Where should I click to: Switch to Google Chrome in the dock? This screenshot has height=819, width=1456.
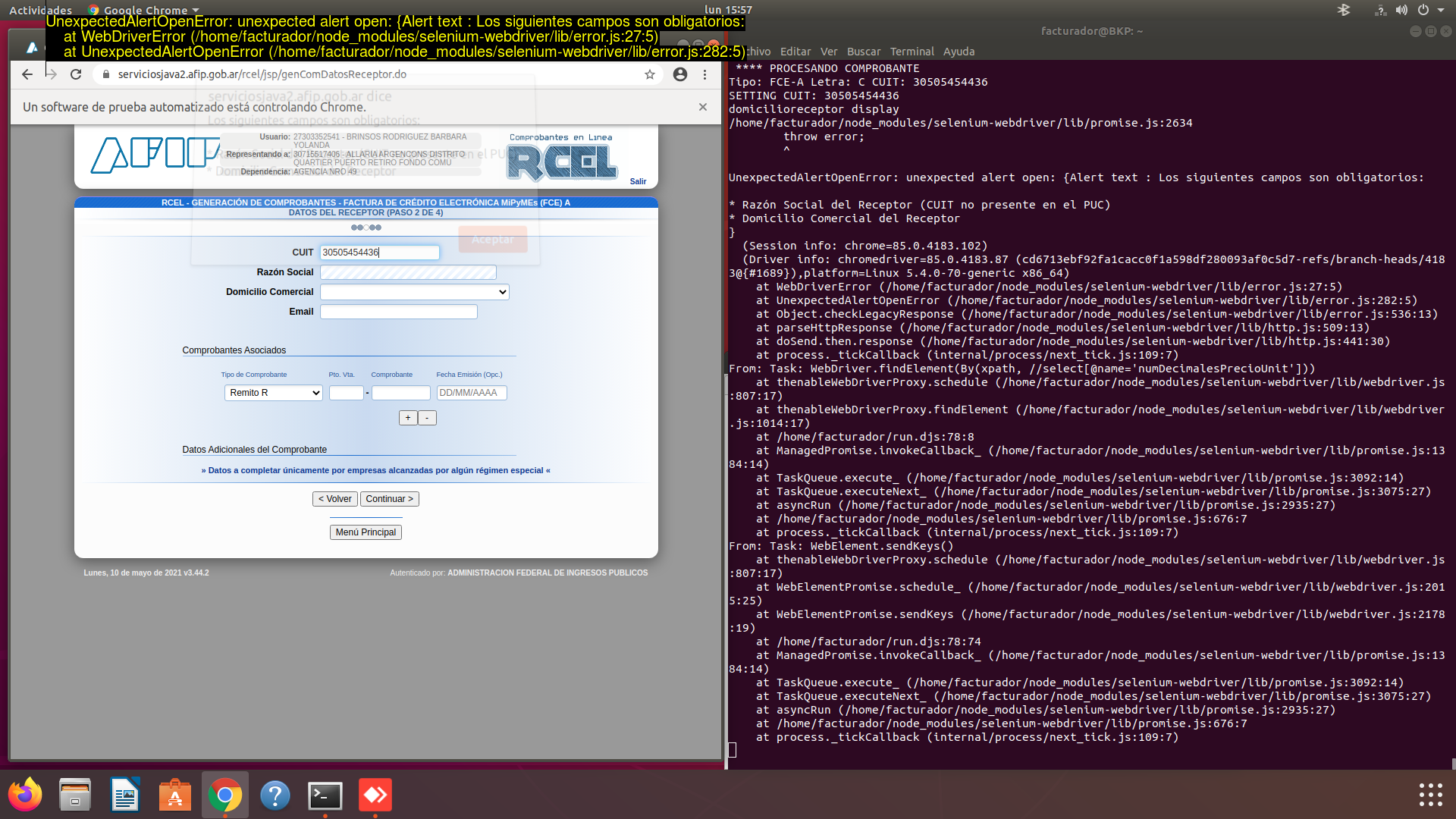(225, 795)
